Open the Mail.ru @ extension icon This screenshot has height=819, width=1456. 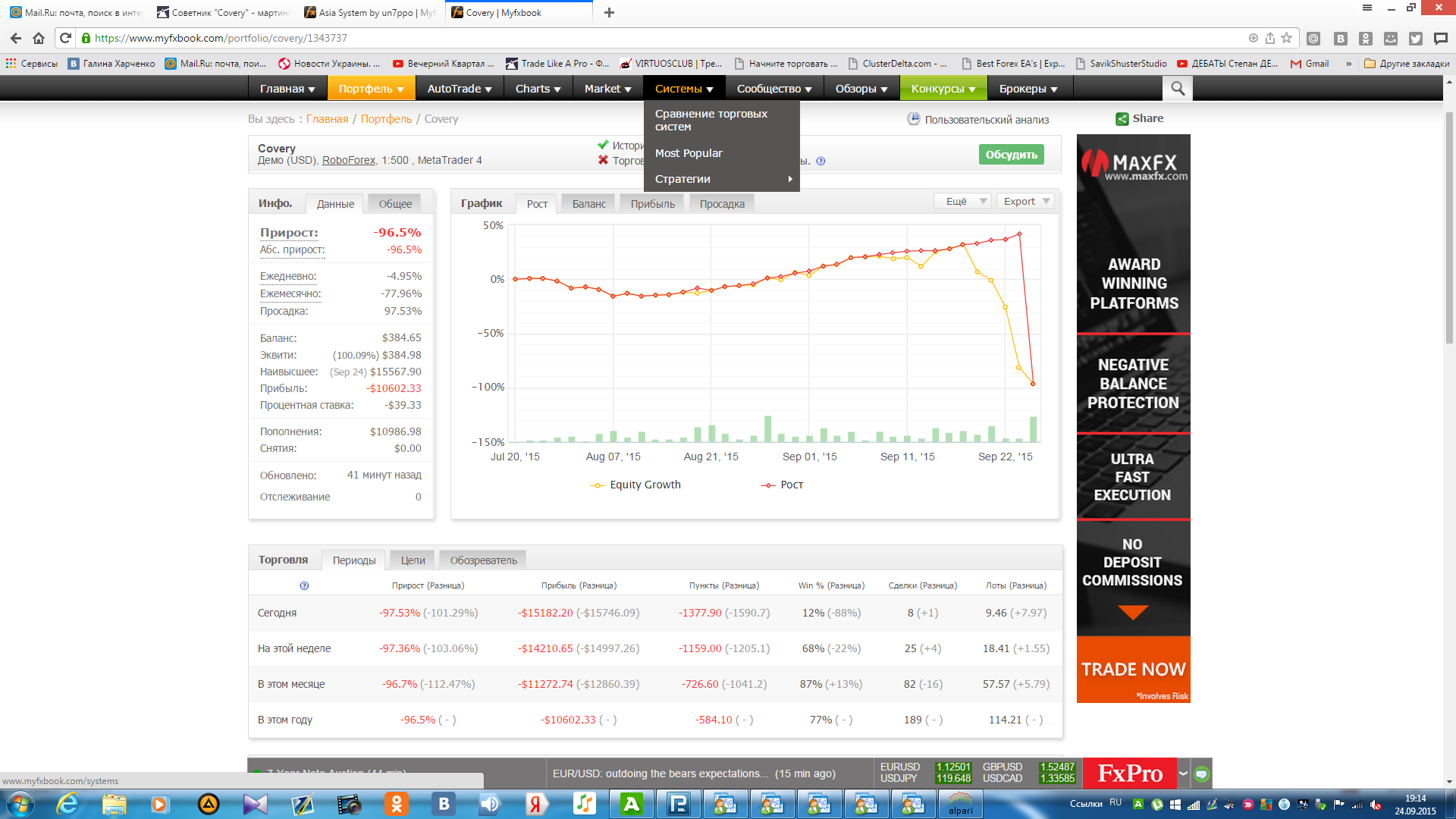[x=1313, y=39]
